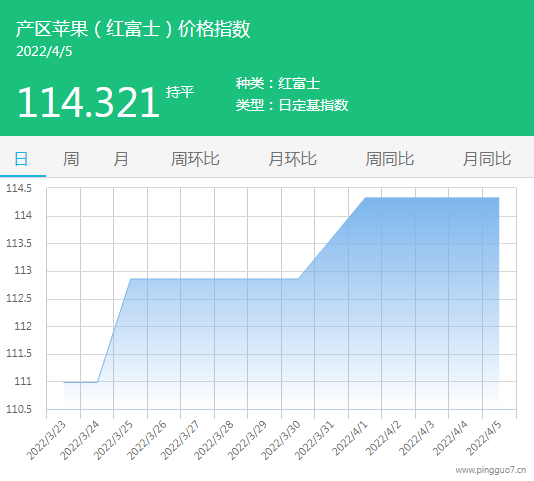Image resolution: width=534 pixels, height=481 pixels.
Task: Switch to the 月 monthly tab
Action: [x=121, y=159]
